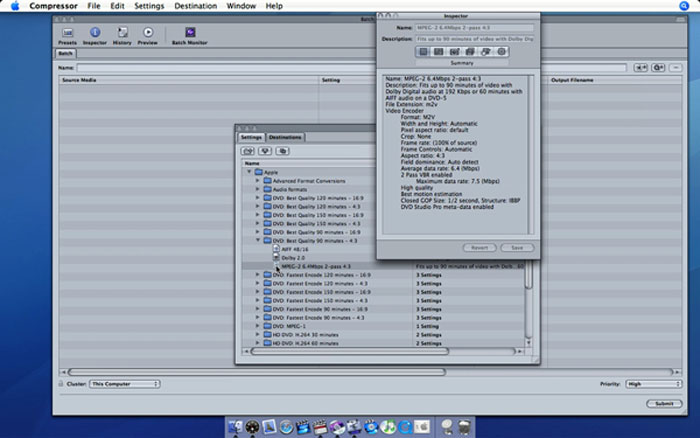This screenshot has height=438, width=700.
Task: Open the Cluster dropdown (This Computer)
Action: tap(125, 384)
